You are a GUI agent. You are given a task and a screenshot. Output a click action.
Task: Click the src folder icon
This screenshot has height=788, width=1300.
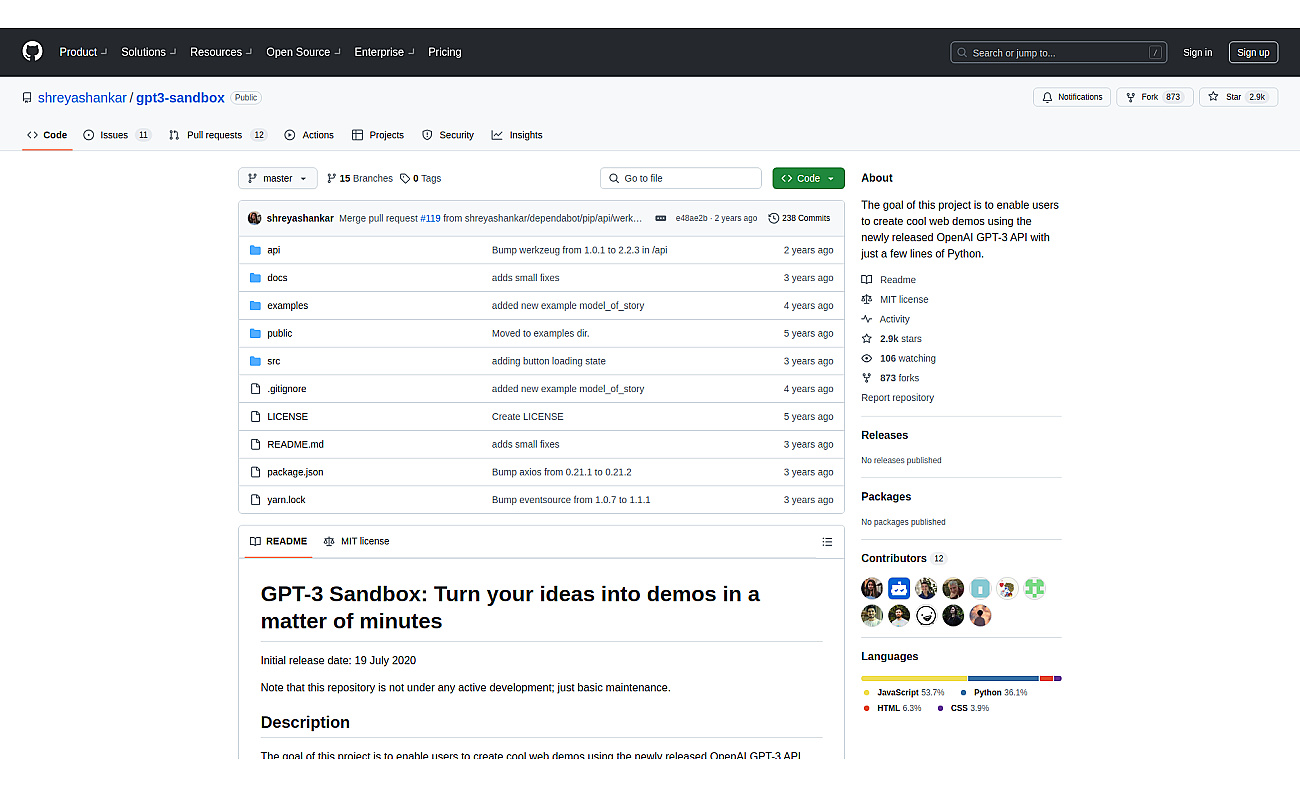pyautogui.click(x=255, y=361)
